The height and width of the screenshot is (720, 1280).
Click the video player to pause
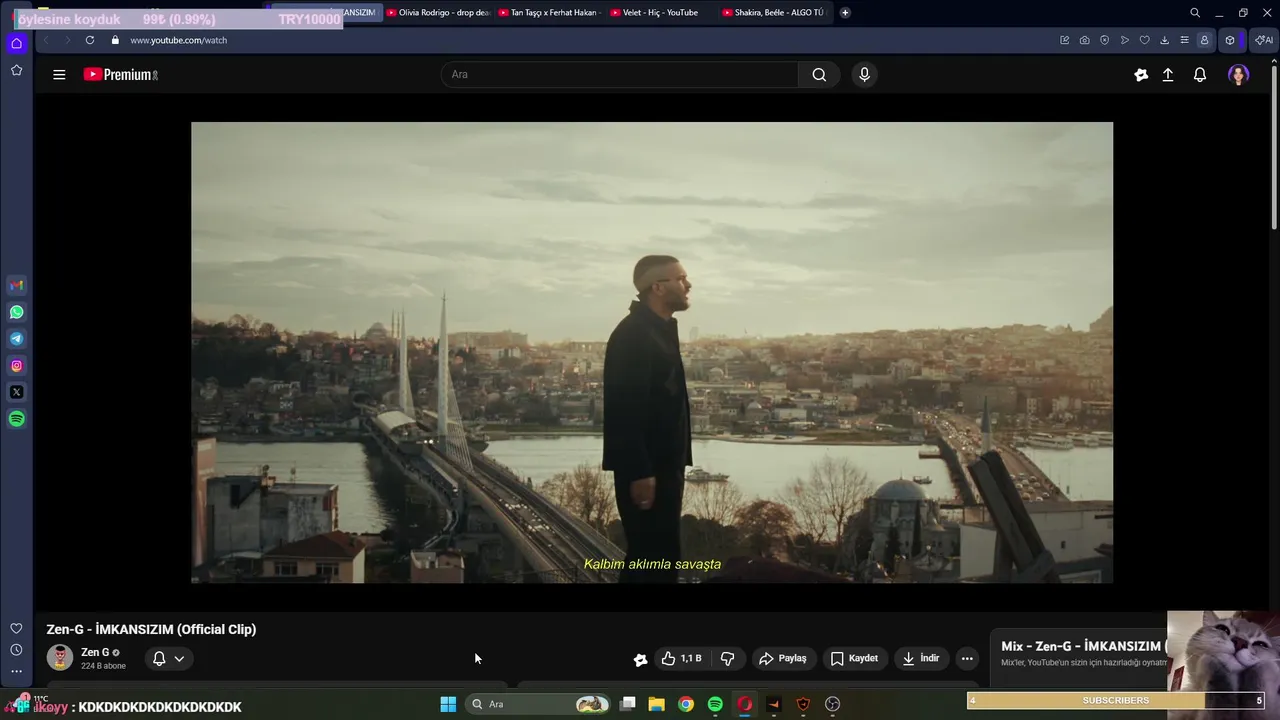[652, 352]
